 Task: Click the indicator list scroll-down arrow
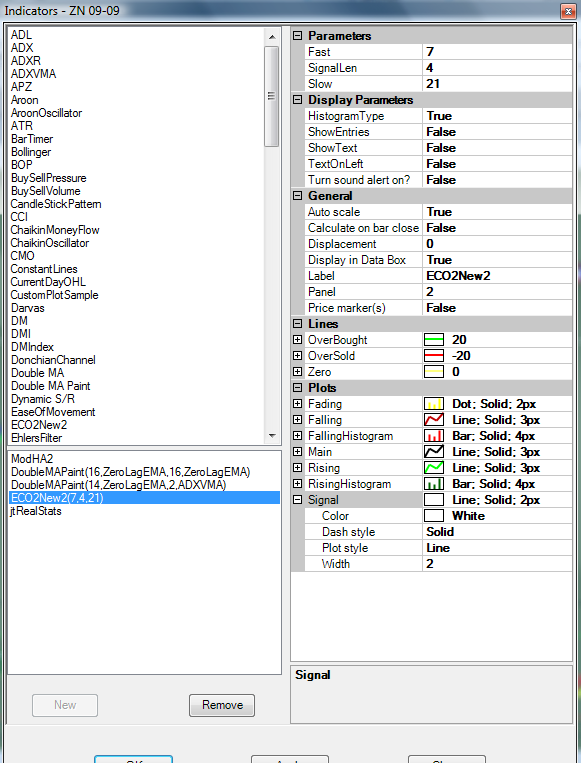272,436
